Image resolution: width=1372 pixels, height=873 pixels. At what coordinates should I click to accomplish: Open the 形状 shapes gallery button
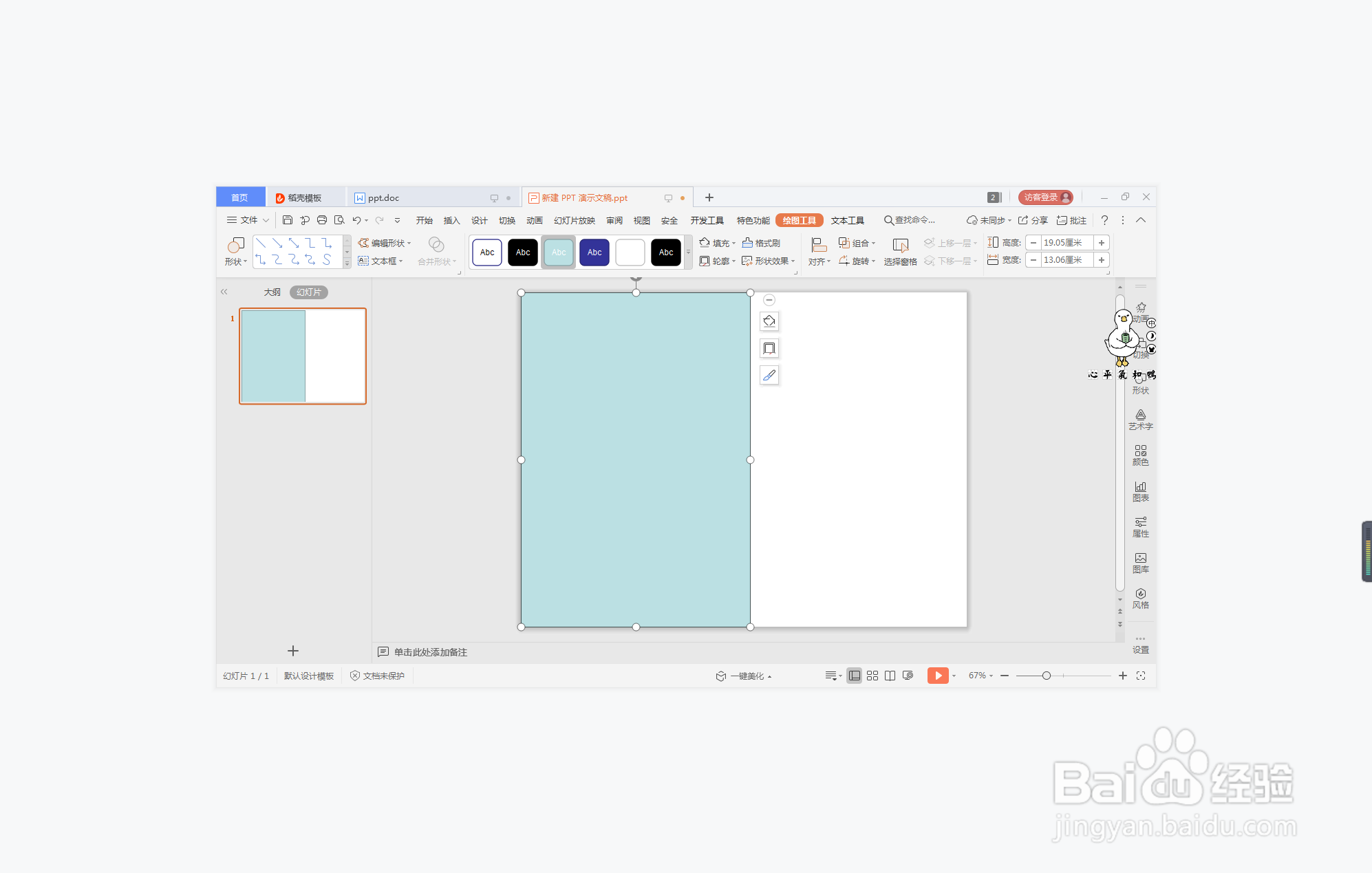[236, 252]
